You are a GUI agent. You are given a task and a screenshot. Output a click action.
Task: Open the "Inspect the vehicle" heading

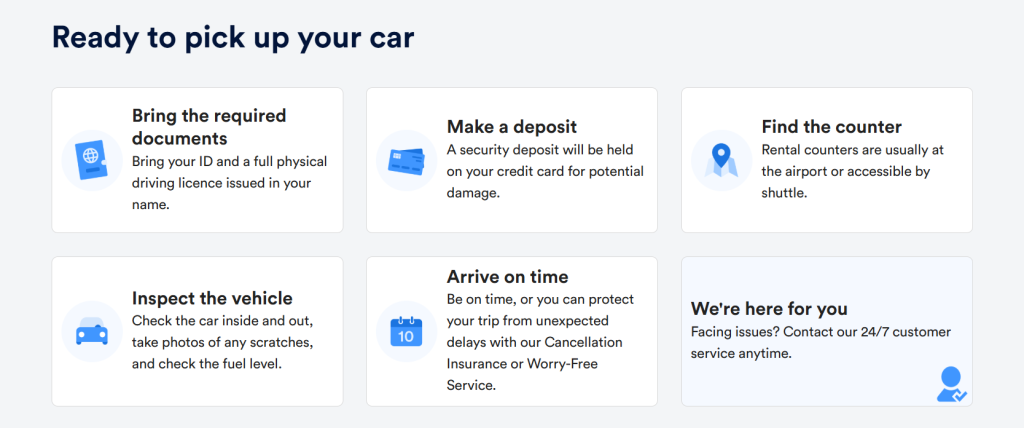pos(212,298)
